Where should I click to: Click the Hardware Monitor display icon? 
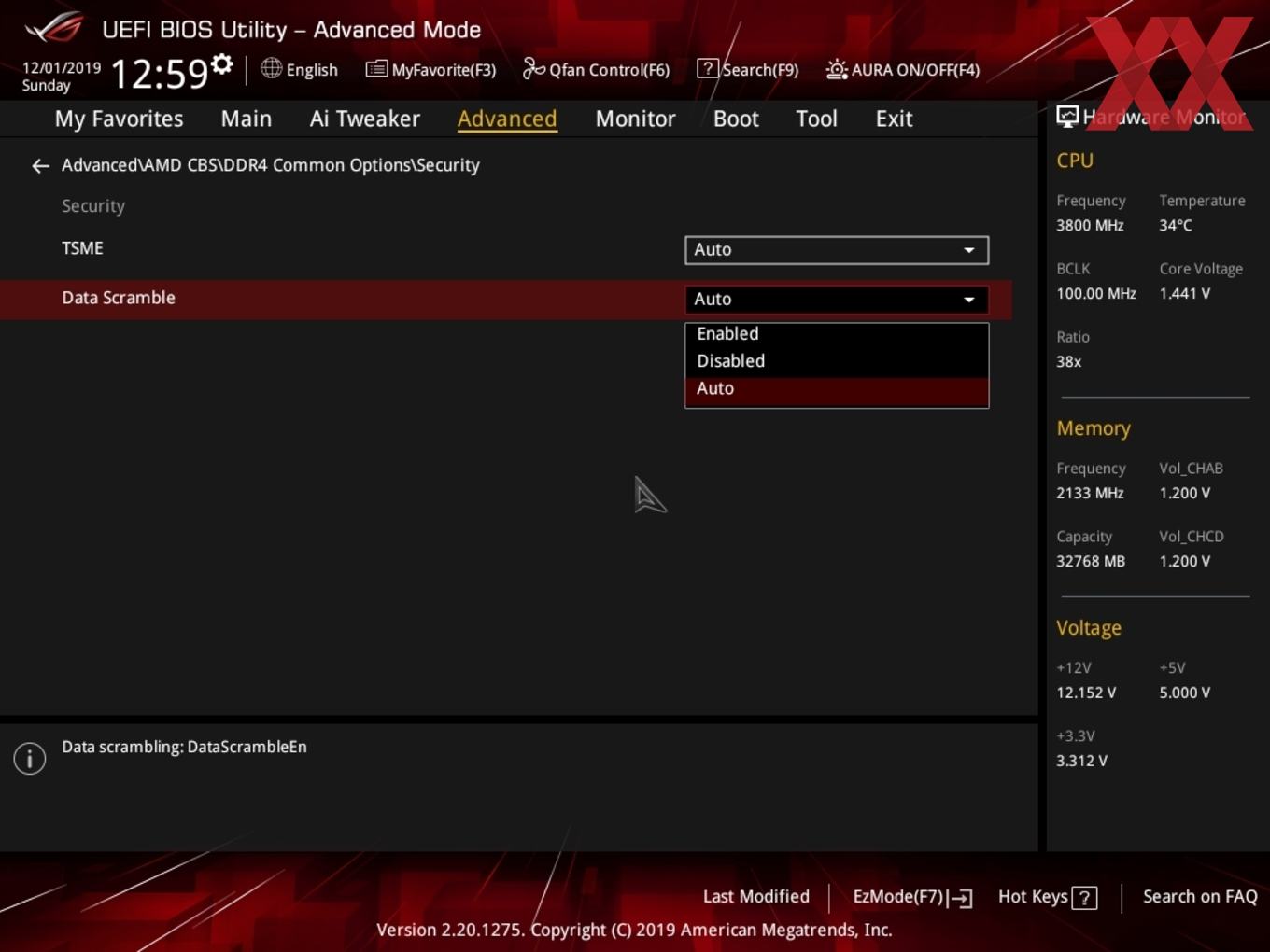(x=1067, y=117)
